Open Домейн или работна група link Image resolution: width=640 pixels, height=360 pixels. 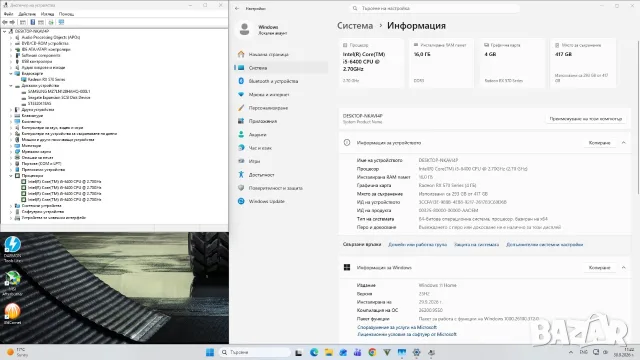[x=417, y=244]
